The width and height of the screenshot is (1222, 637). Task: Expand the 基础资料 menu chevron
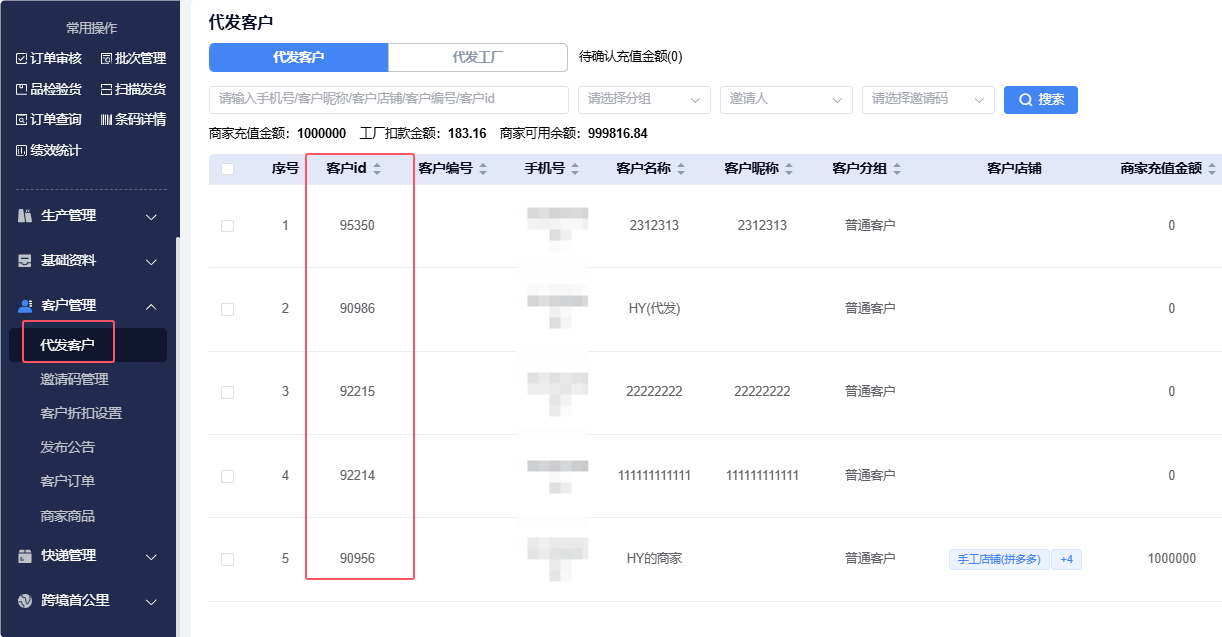click(152, 261)
